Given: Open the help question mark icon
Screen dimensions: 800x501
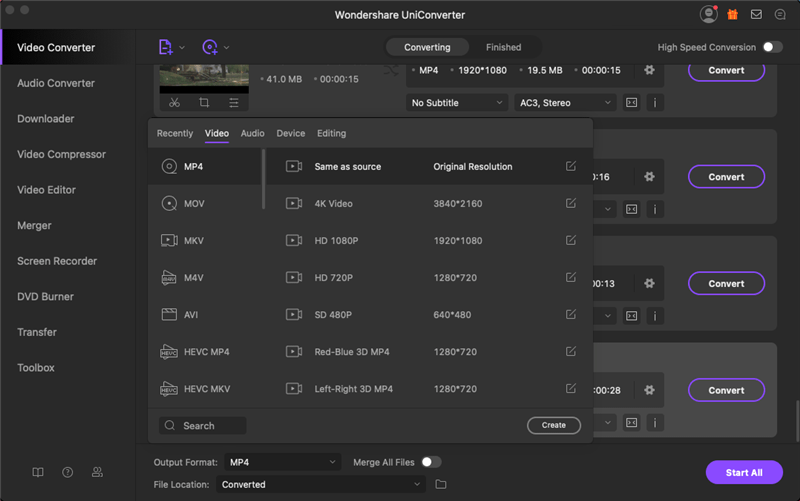Looking at the screenshot, I should [67, 472].
